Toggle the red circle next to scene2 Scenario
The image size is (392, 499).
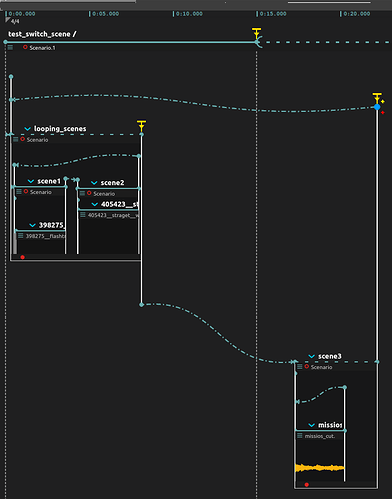point(89,193)
